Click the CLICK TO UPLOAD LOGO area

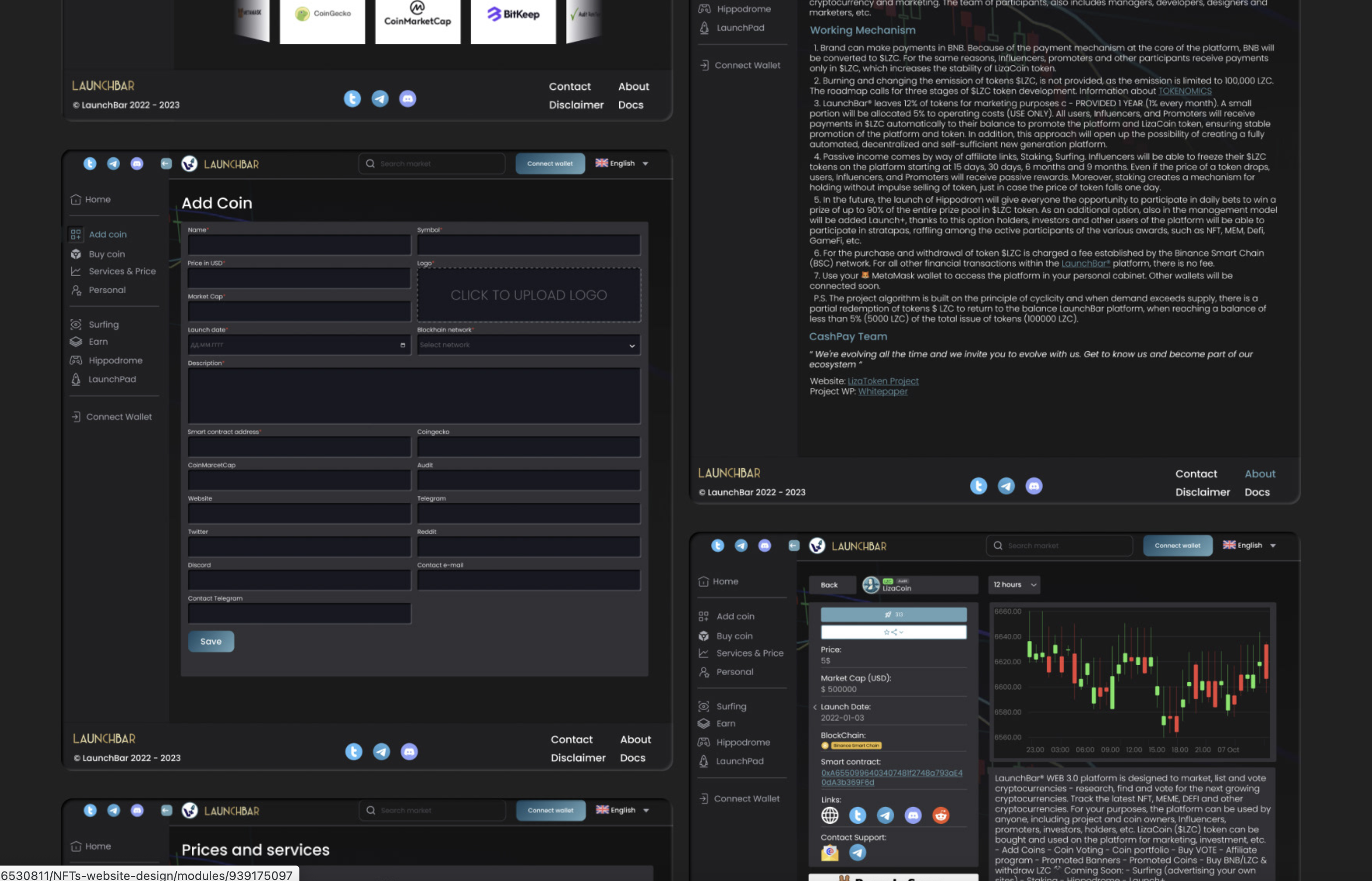[529, 295]
